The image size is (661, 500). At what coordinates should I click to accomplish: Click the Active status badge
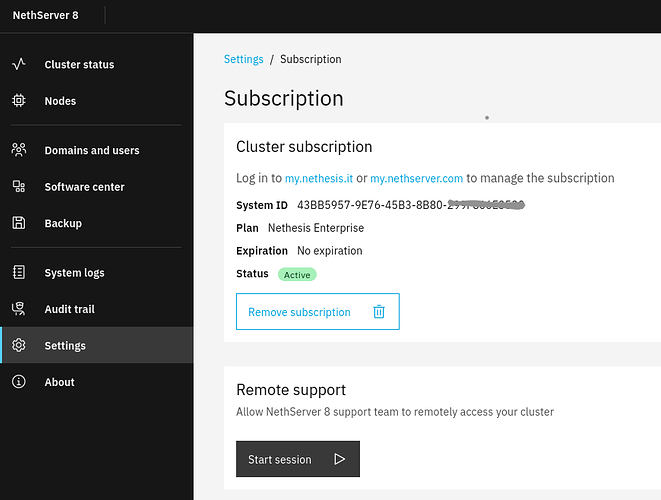click(x=297, y=274)
